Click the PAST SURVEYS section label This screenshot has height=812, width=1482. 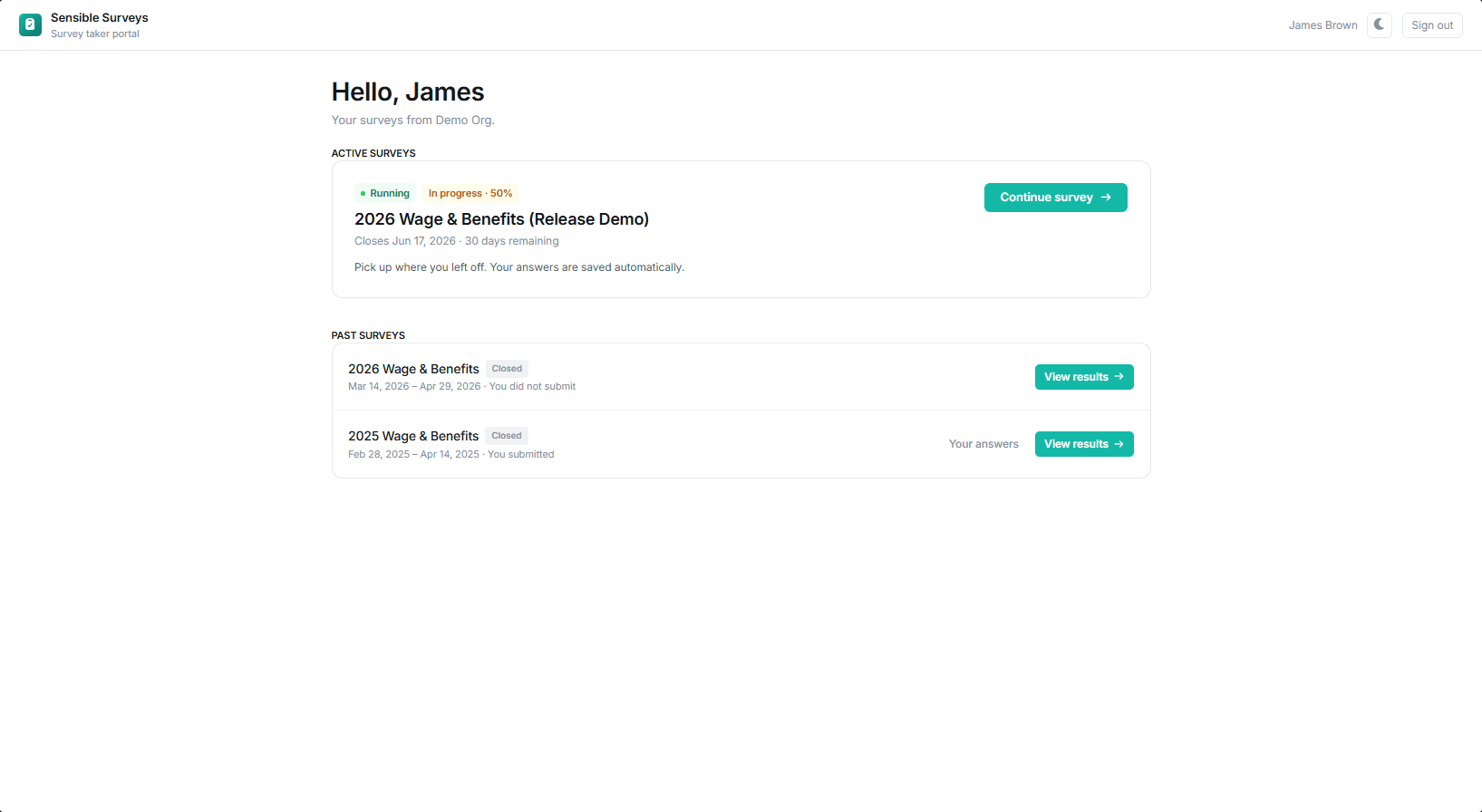368,335
